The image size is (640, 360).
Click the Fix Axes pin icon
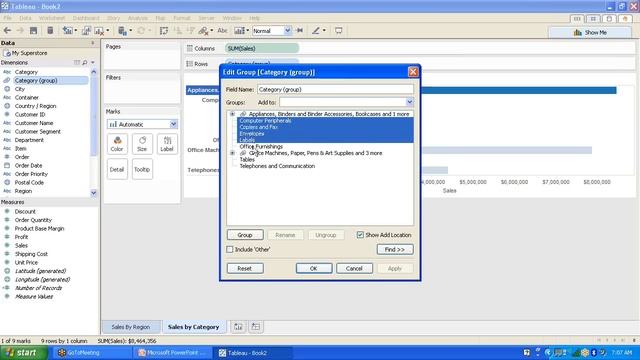[x=300, y=31]
